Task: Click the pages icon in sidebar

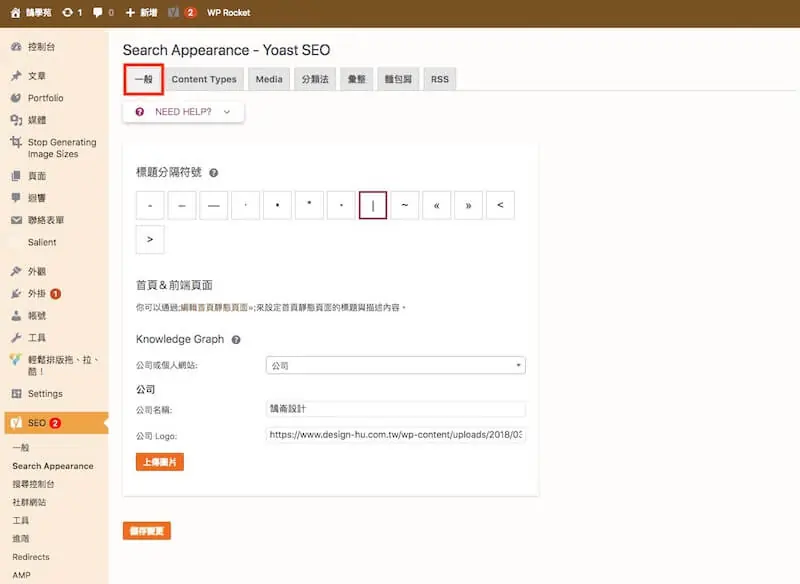Action: pos(16,176)
